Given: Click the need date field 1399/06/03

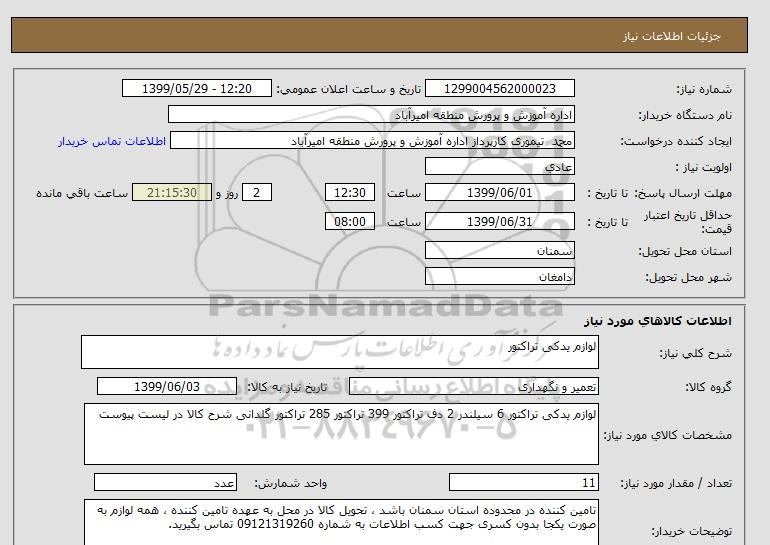Looking at the screenshot, I should tap(167, 386).
